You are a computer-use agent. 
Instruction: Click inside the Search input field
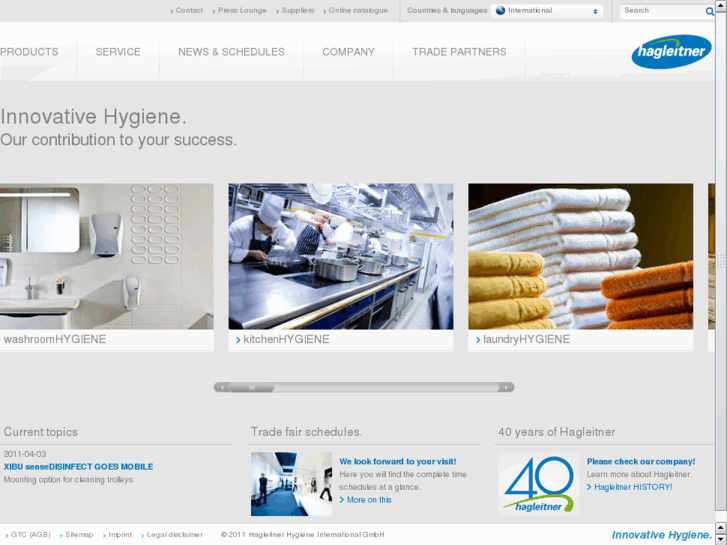point(660,11)
